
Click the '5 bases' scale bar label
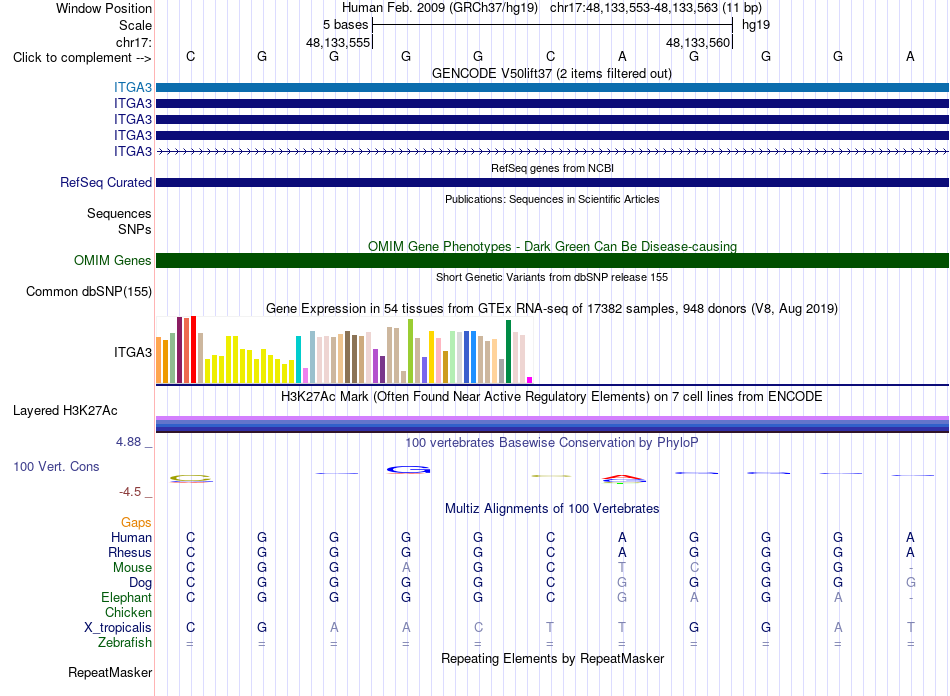(x=345, y=25)
